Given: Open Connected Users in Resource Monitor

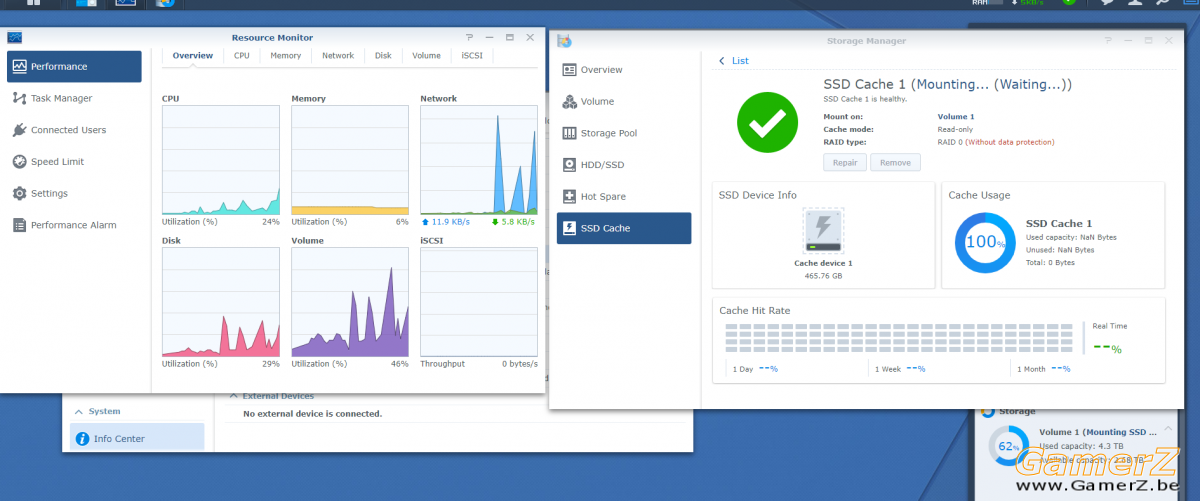Looking at the screenshot, I should click(x=74, y=130).
